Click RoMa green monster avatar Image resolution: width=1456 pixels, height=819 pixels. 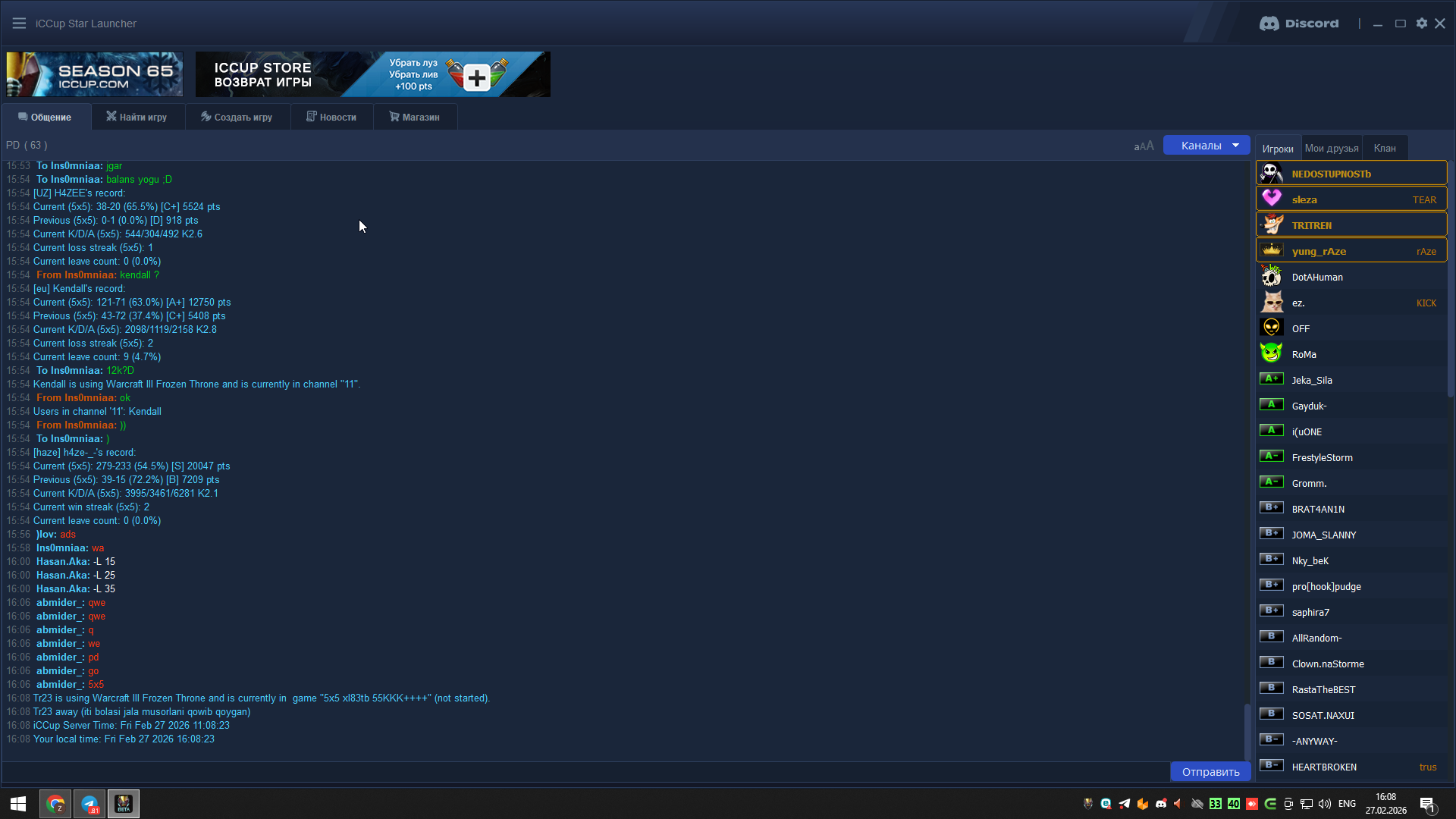tap(1272, 353)
